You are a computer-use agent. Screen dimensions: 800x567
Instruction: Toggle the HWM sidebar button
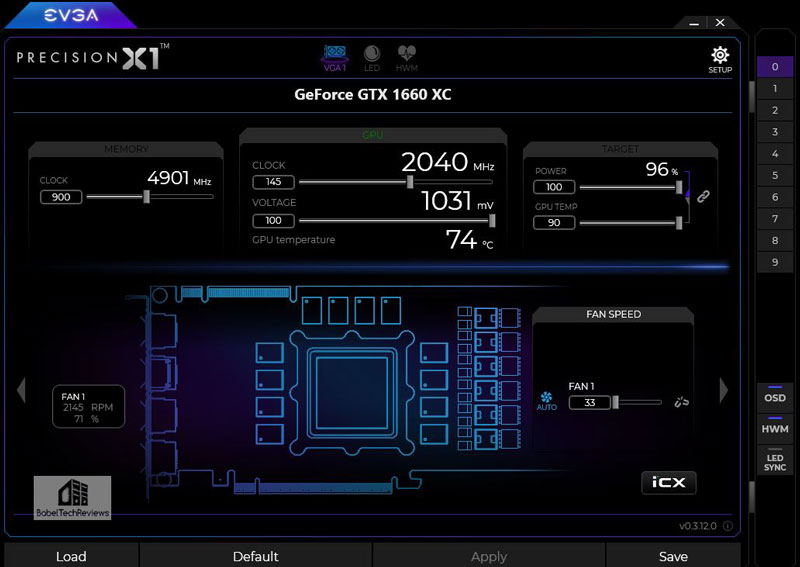click(x=774, y=427)
